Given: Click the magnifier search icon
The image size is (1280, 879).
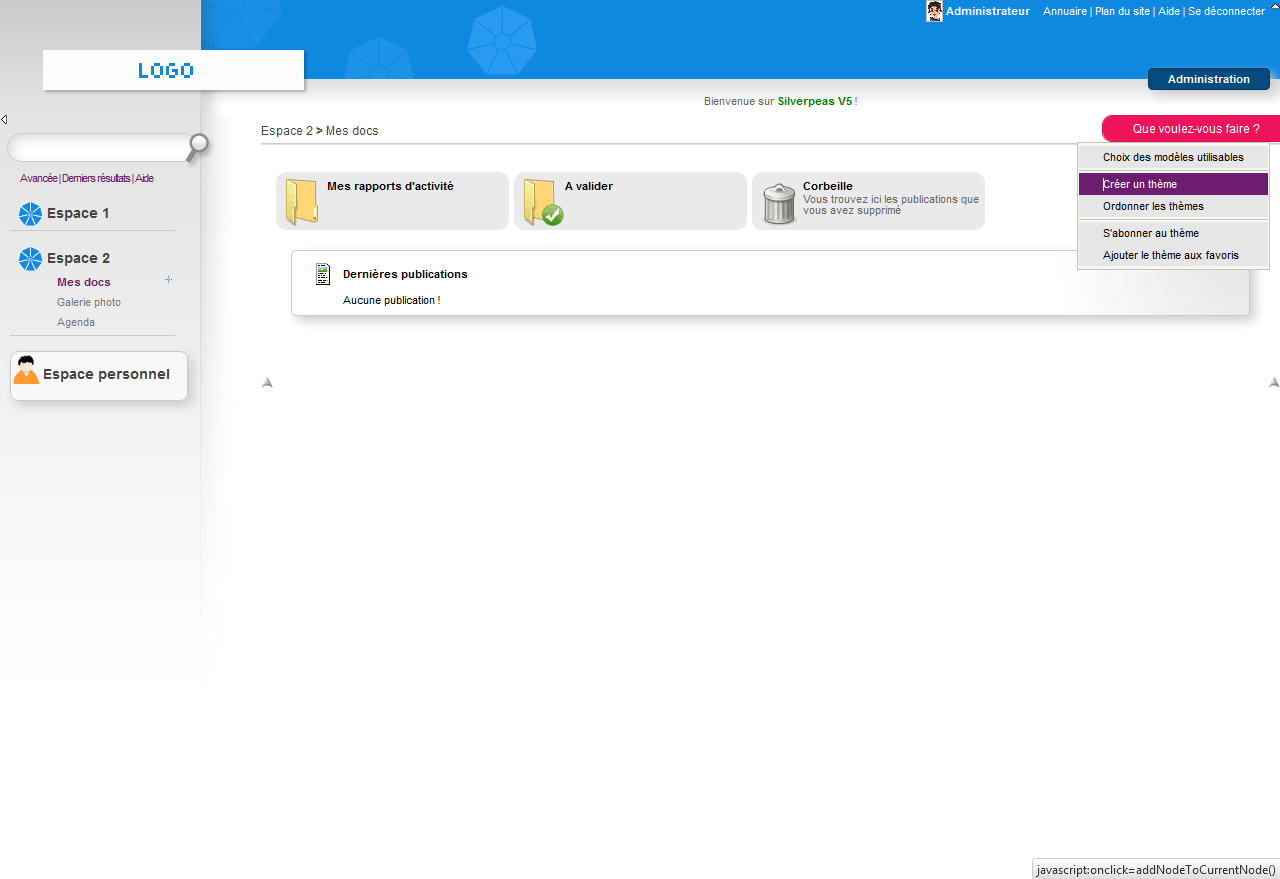Looking at the screenshot, I should 198,146.
